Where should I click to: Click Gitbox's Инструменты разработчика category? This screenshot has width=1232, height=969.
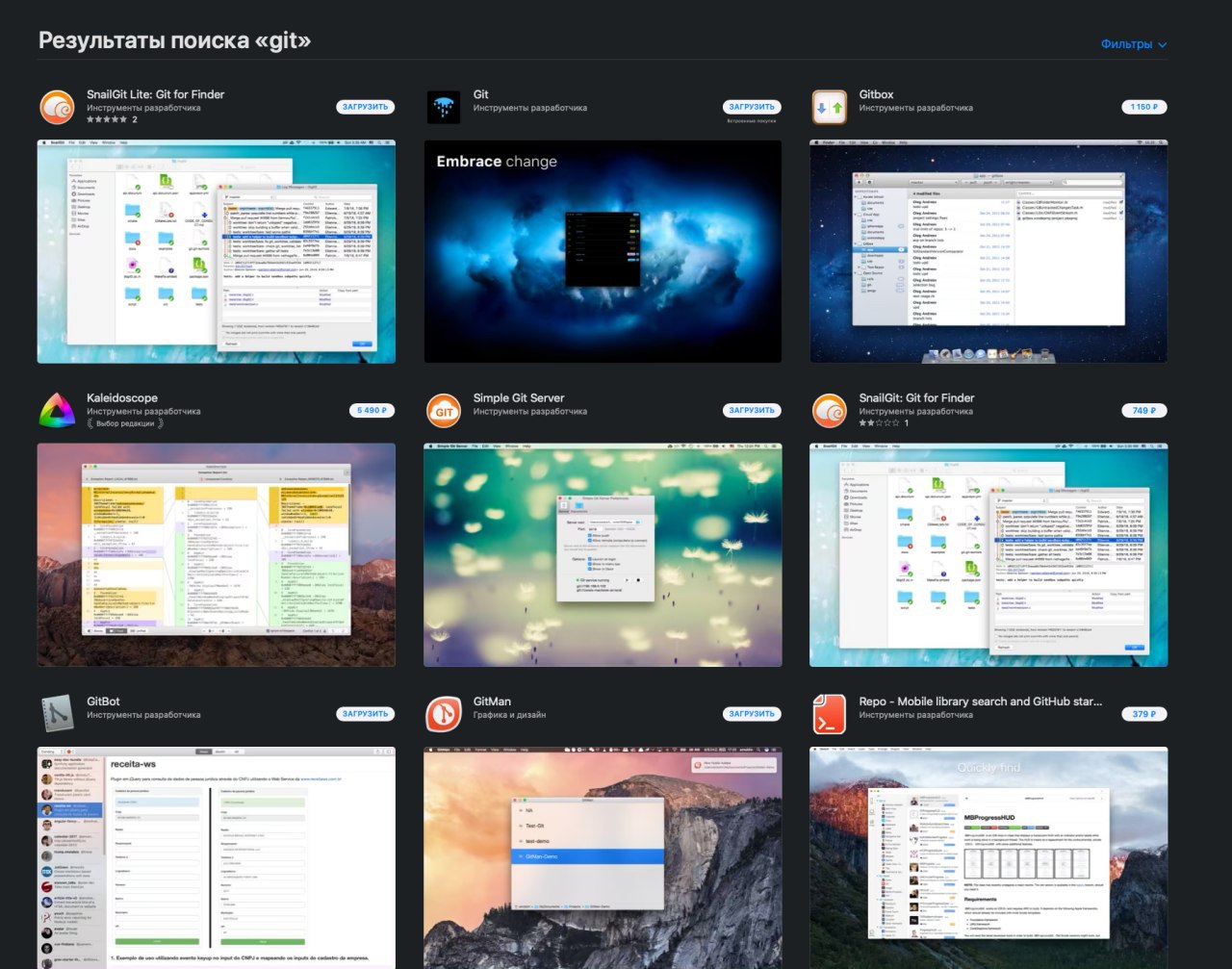[915, 108]
